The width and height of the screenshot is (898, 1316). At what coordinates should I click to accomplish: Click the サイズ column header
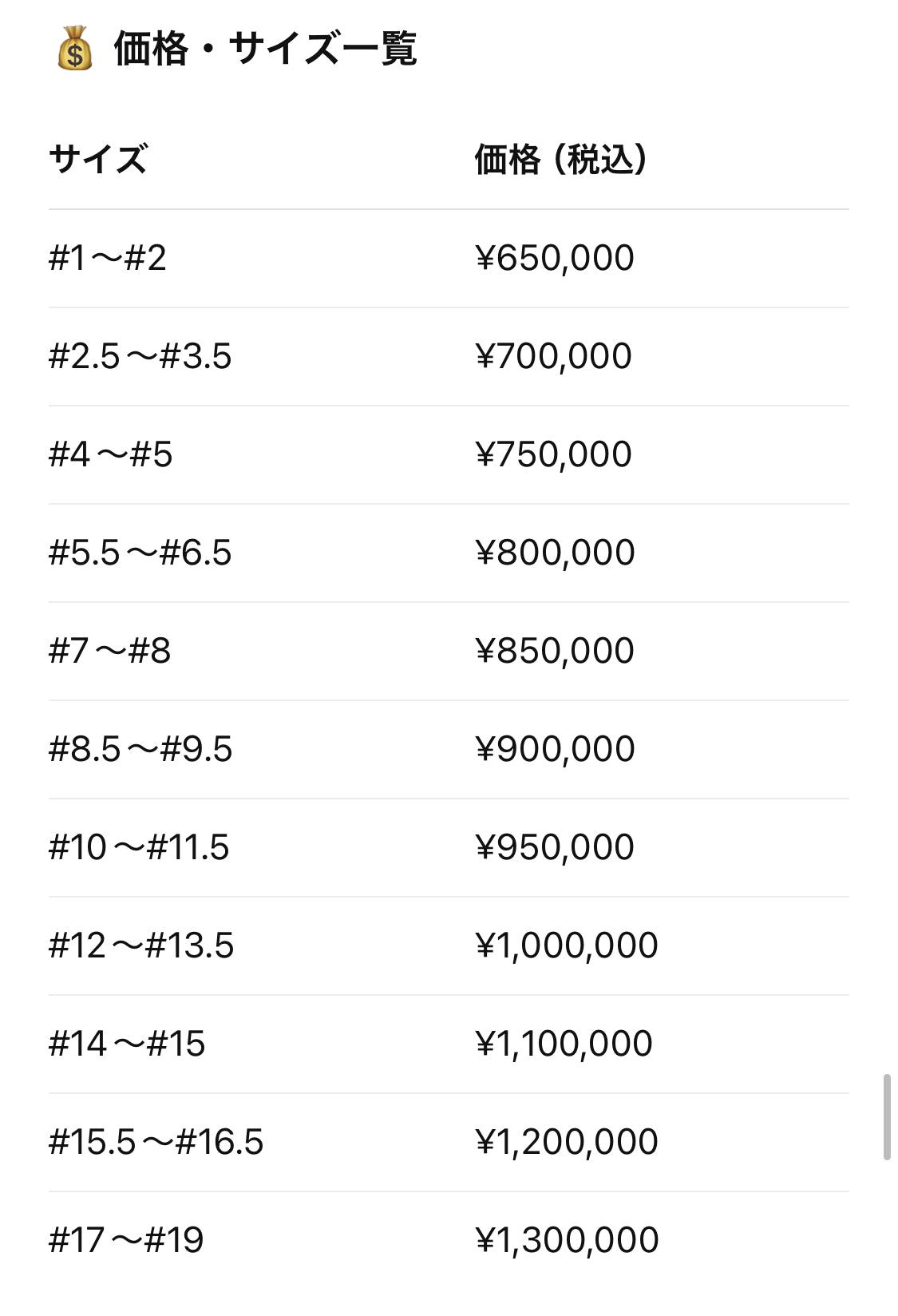point(98,160)
